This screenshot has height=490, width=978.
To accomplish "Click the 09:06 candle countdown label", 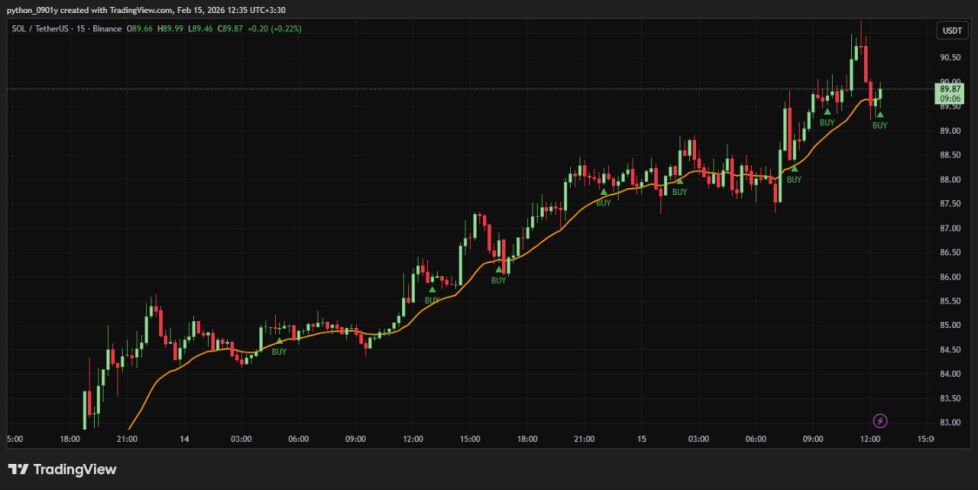I will 951,98.
